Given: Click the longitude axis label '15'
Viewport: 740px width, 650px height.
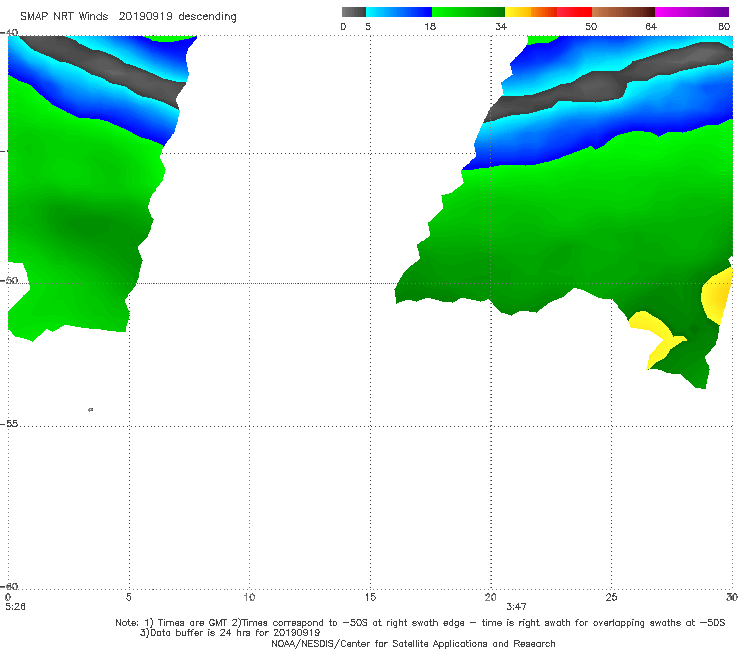Looking at the screenshot, I should 370,597.
